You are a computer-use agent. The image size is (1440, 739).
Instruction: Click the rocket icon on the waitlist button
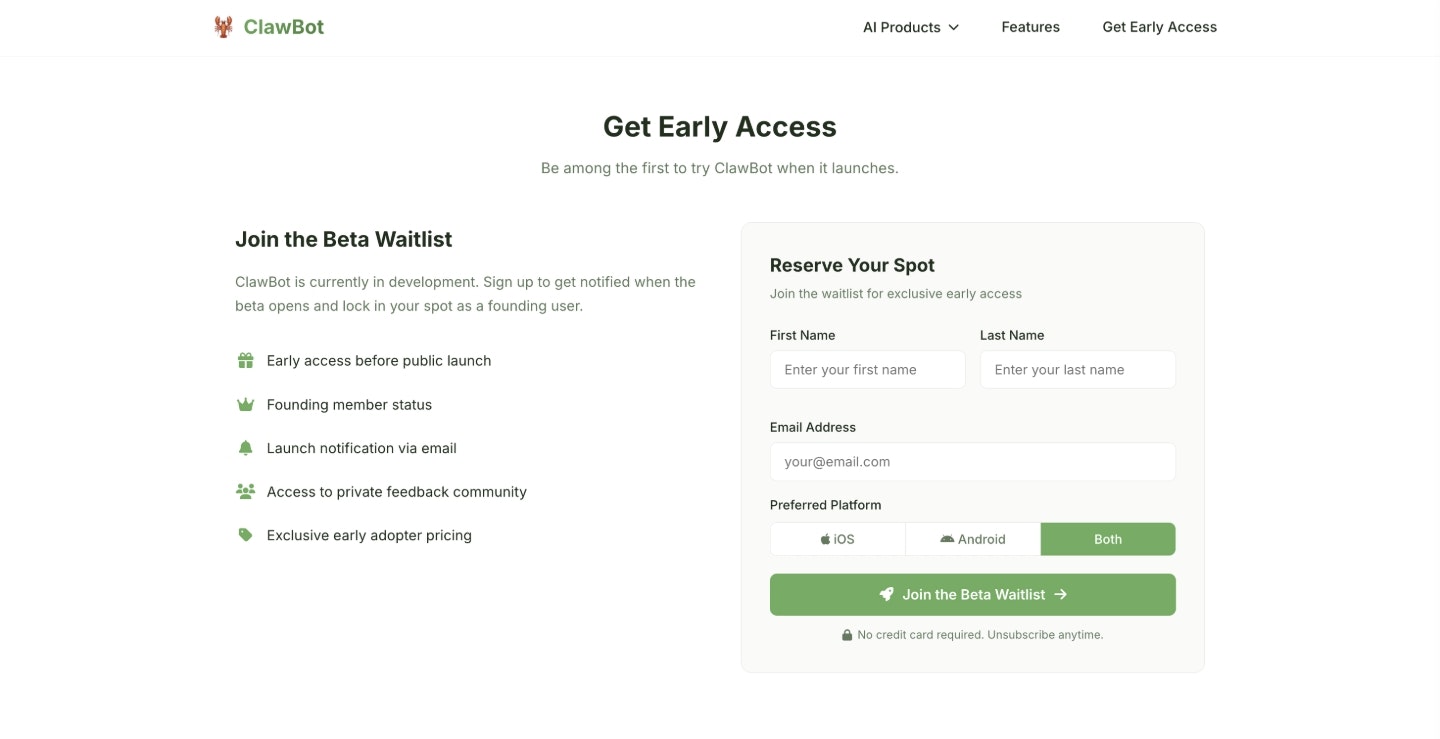tap(886, 594)
